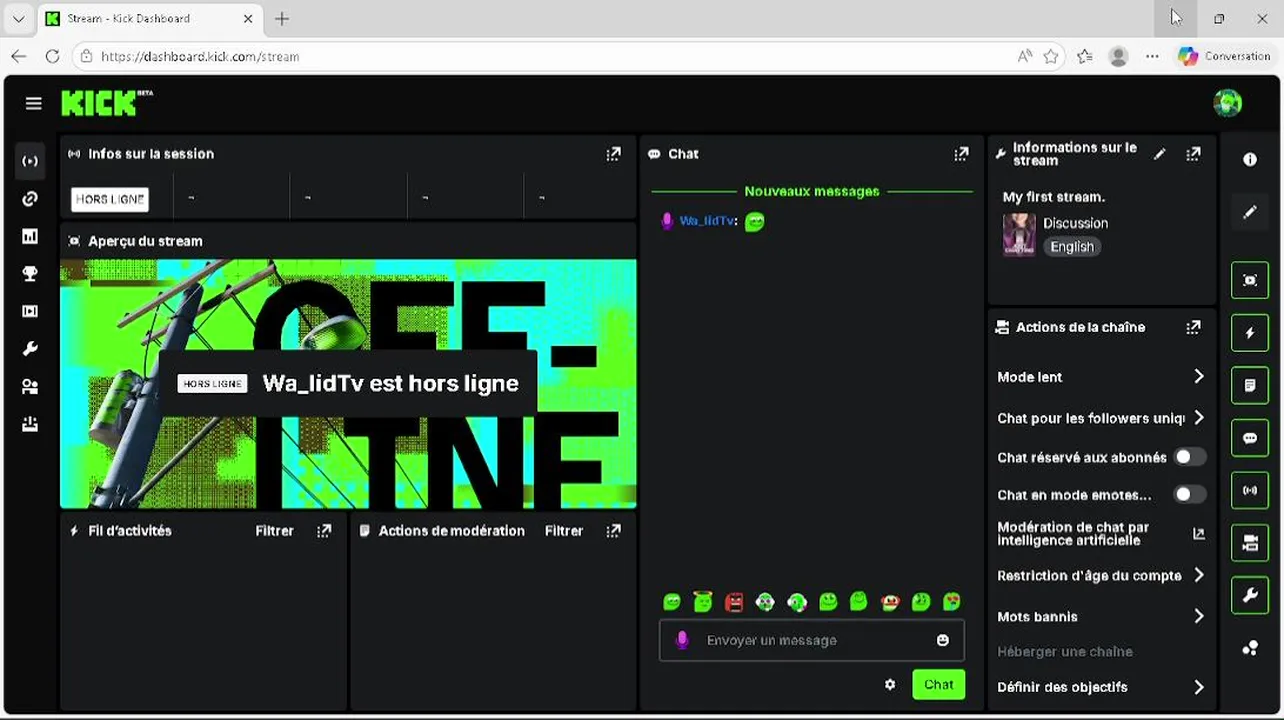Open Modération de chat par intelligence artificielle
Screen dimensions: 1284x720
click(1101, 534)
